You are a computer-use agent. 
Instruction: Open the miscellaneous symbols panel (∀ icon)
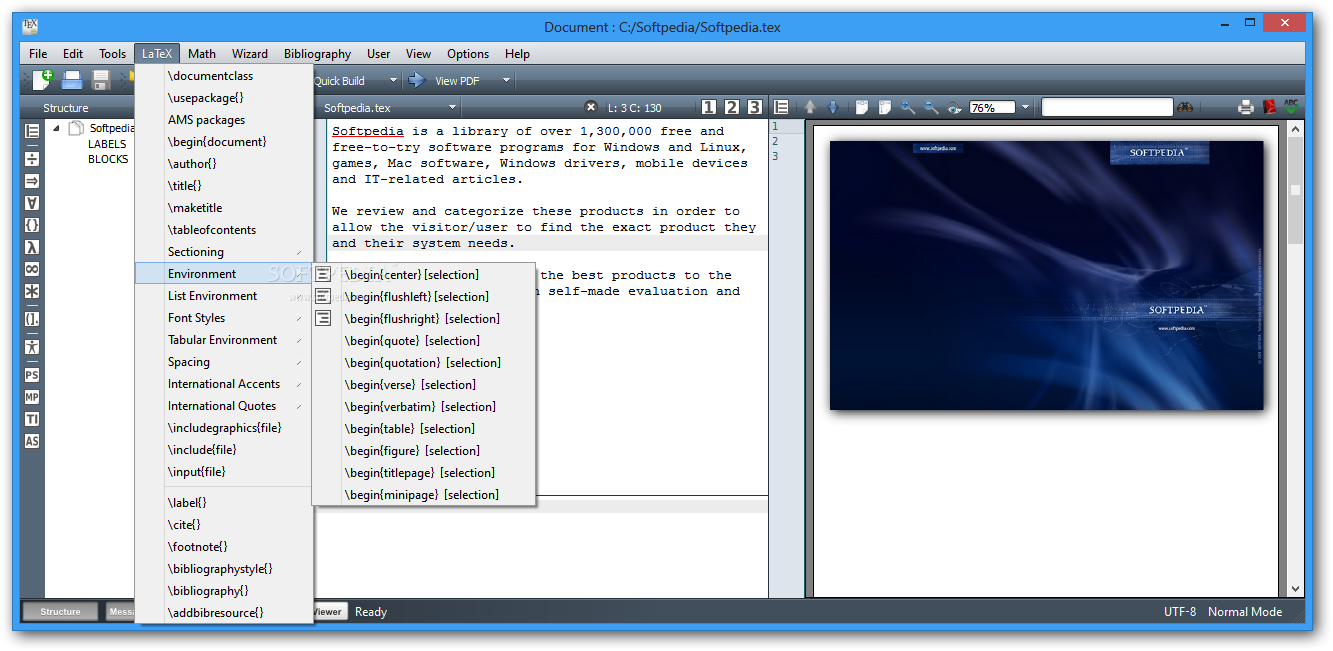[32, 203]
